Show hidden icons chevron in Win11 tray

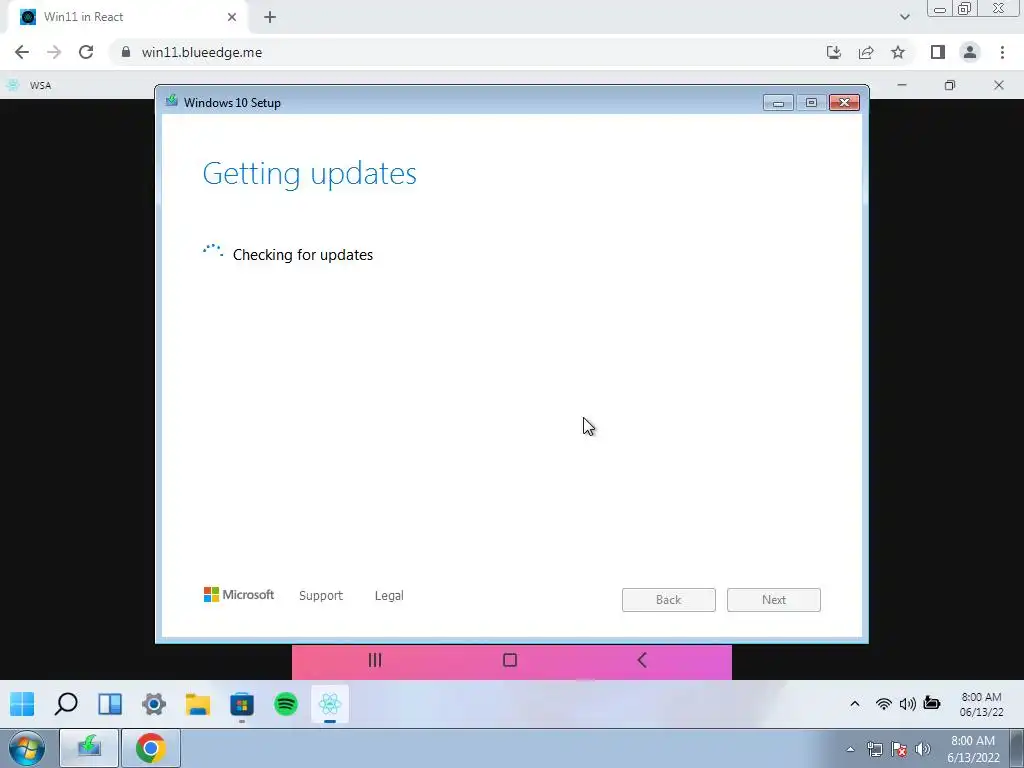[x=854, y=703]
